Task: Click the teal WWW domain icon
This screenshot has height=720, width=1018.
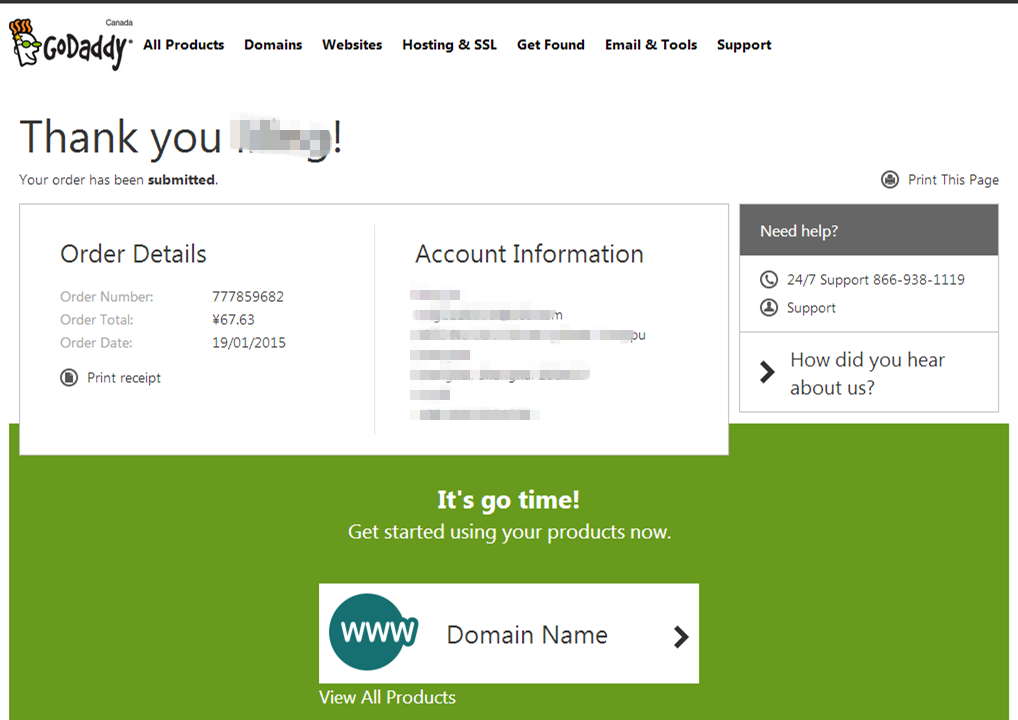Action: (373, 633)
